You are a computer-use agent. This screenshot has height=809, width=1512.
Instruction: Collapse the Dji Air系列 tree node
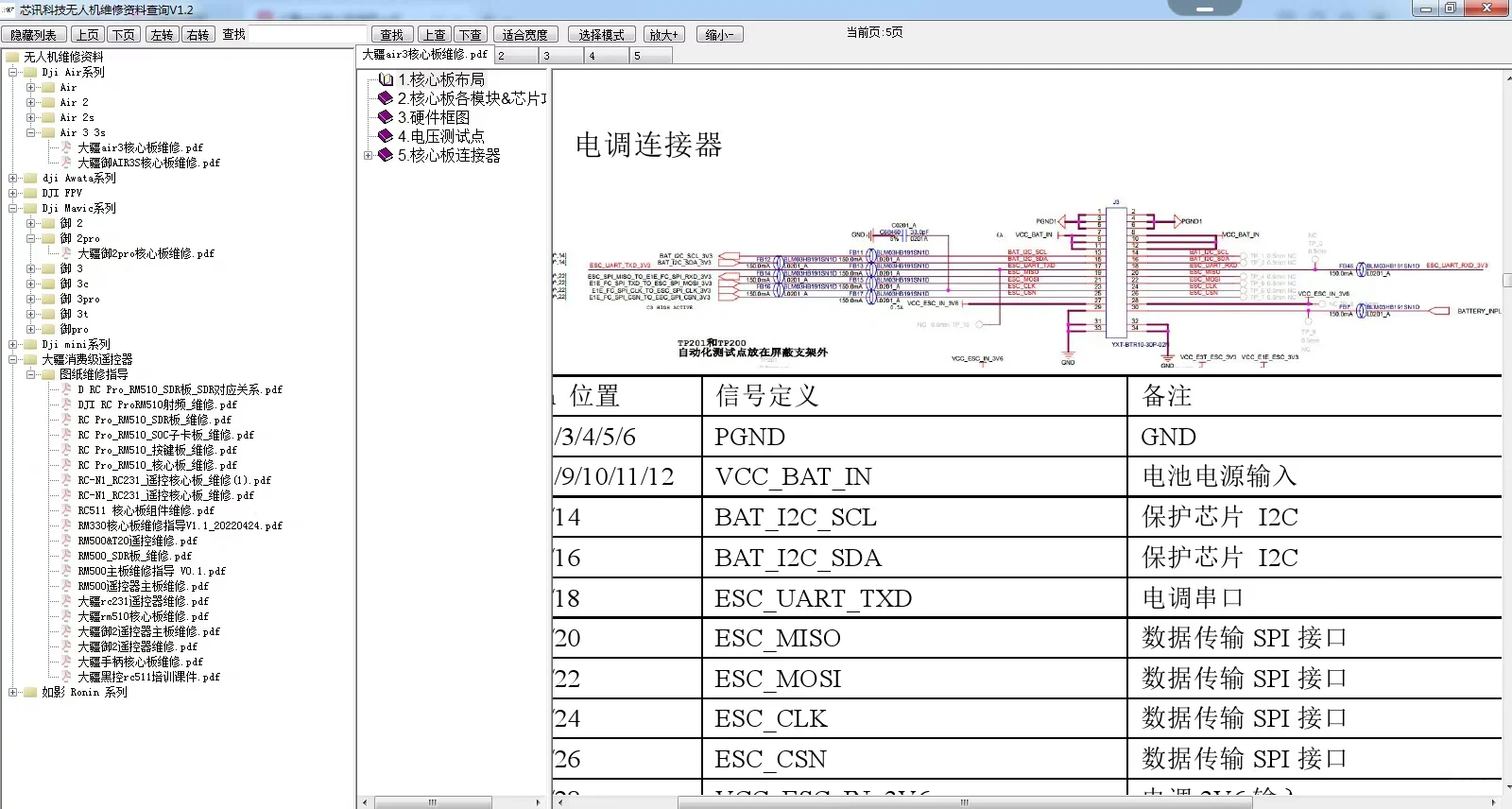(13, 72)
